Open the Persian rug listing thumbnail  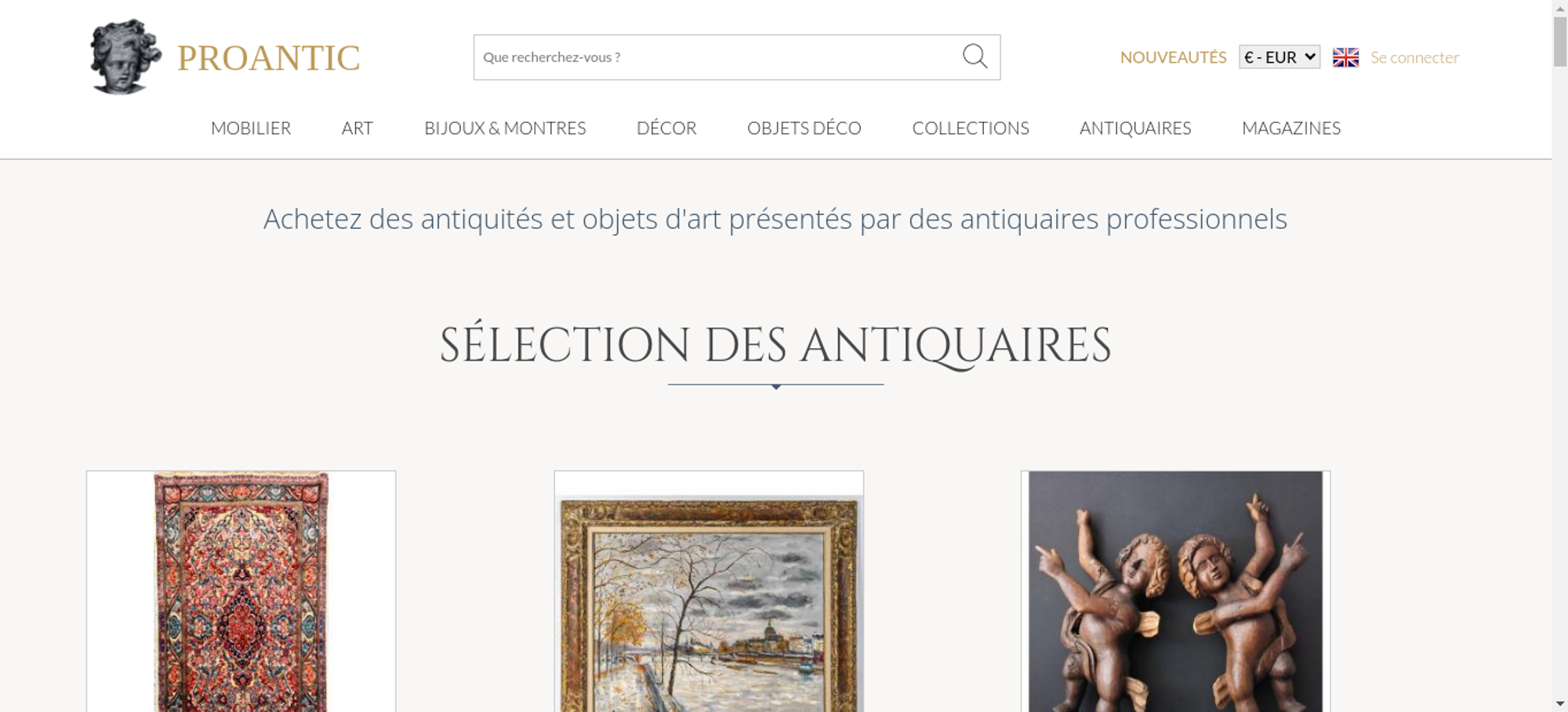click(241, 591)
